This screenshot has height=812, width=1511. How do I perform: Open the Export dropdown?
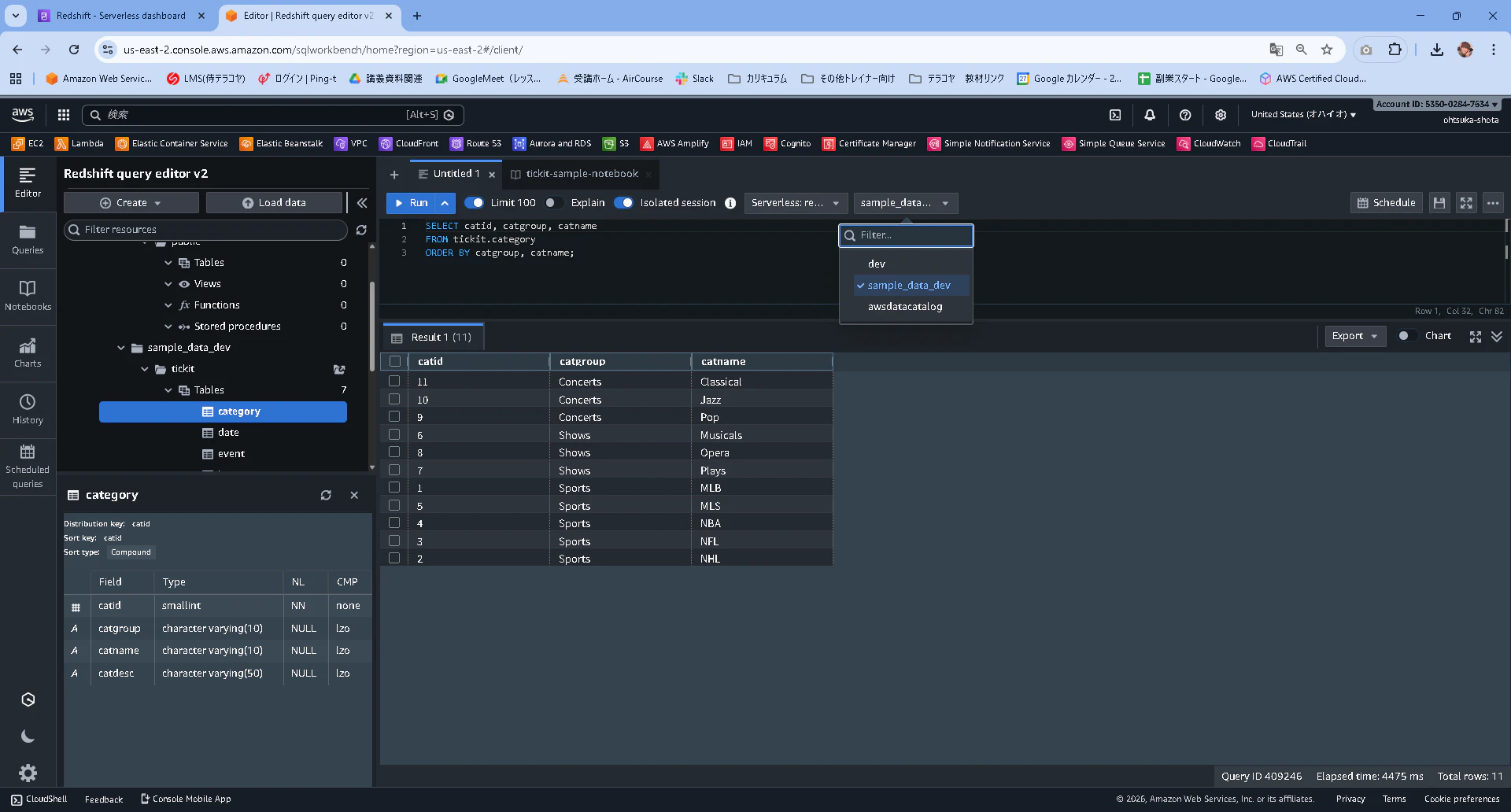(x=1355, y=336)
